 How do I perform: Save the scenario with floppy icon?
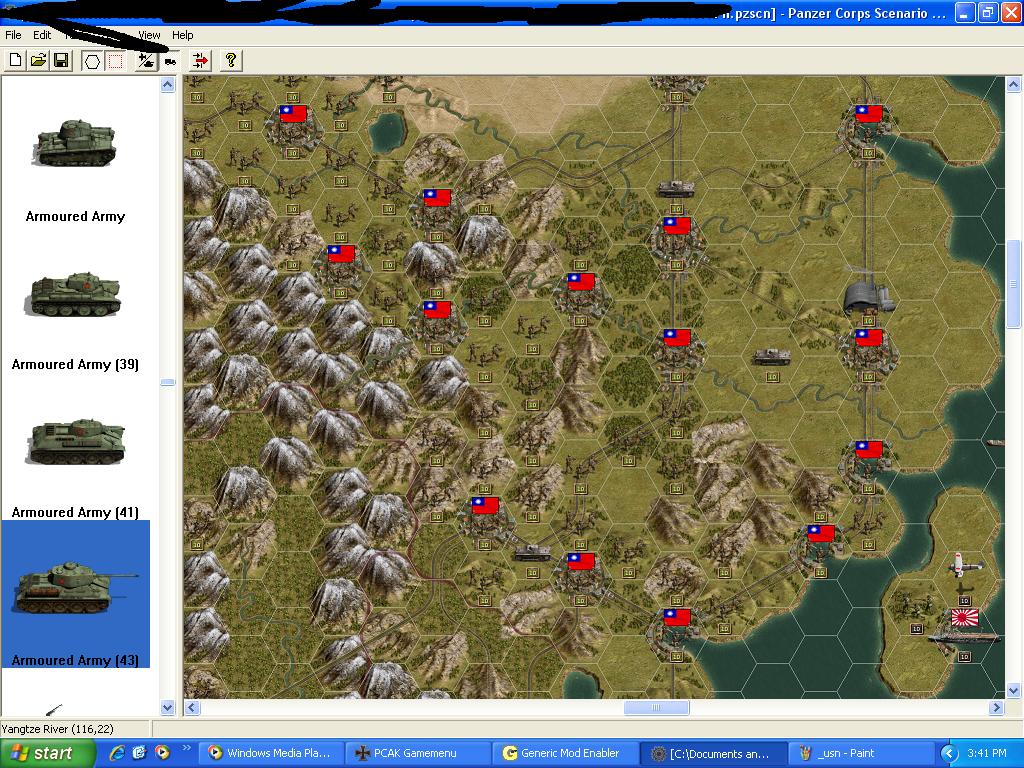click(61, 61)
